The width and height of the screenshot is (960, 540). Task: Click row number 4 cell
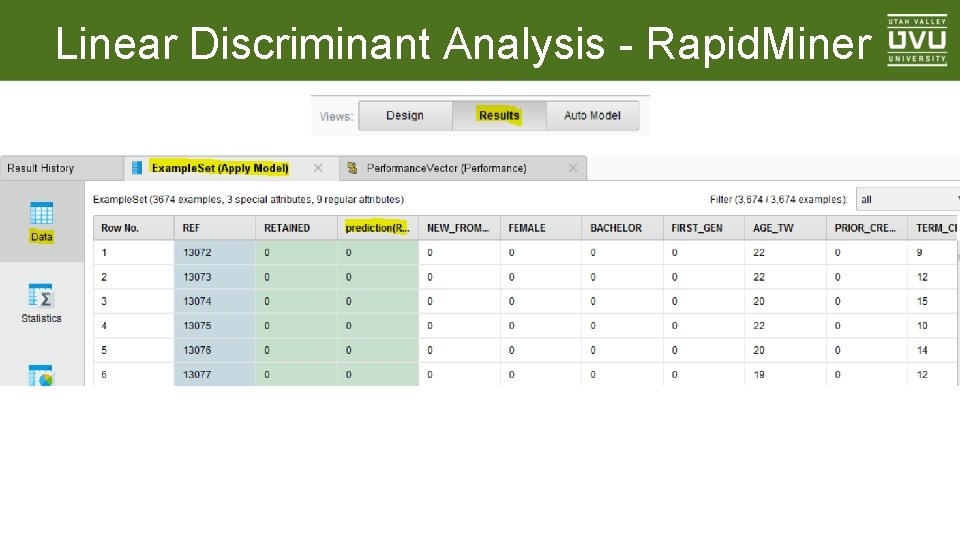[133, 326]
